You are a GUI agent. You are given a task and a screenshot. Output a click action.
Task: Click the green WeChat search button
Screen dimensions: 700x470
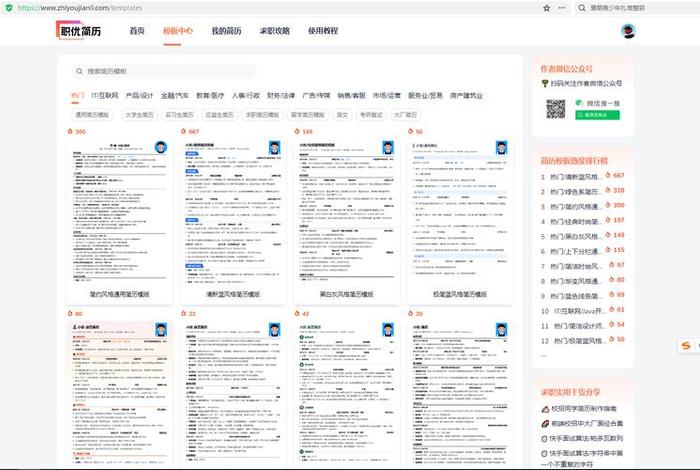[597, 115]
